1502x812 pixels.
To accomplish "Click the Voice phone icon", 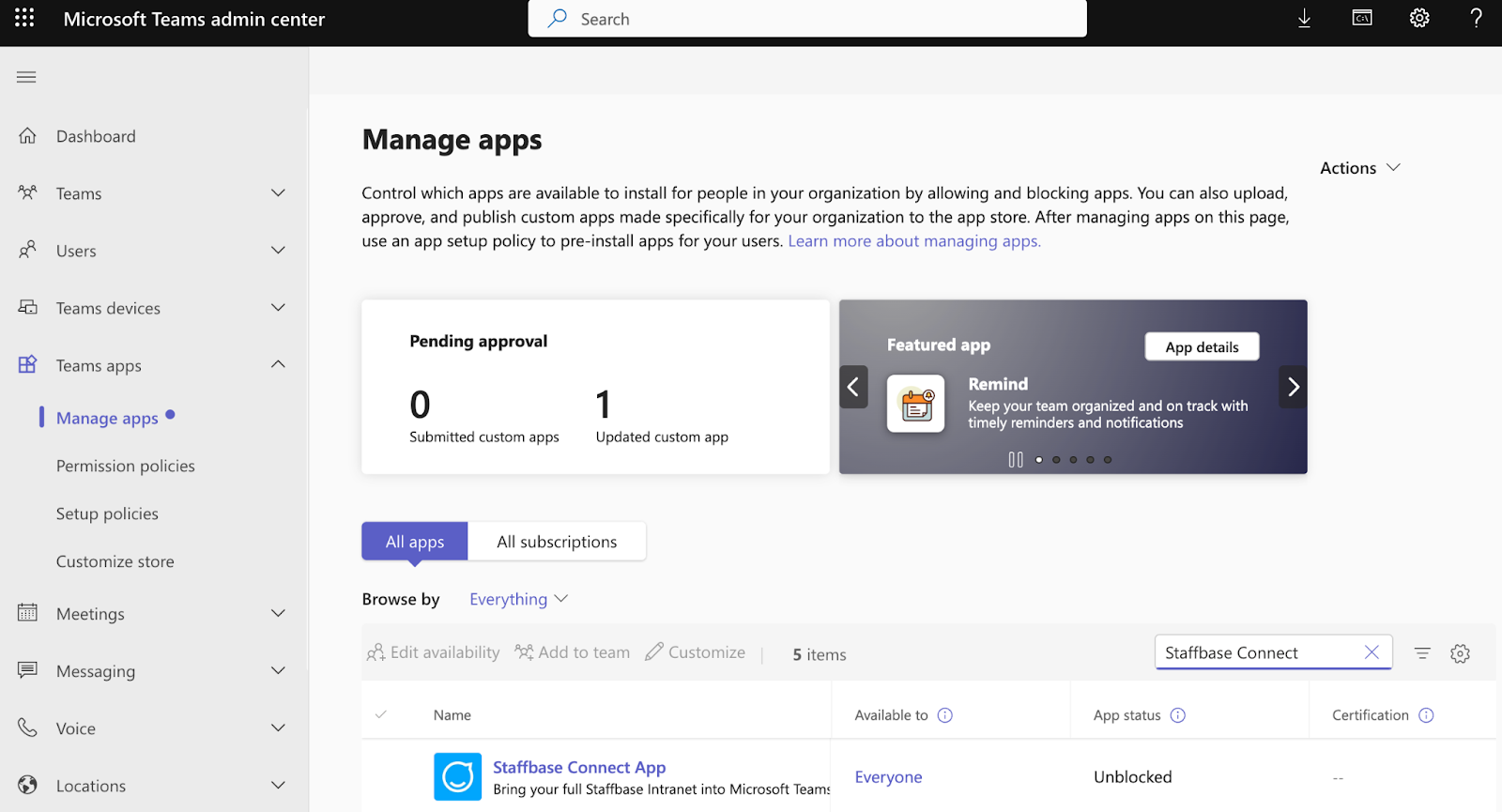I will [x=27, y=728].
